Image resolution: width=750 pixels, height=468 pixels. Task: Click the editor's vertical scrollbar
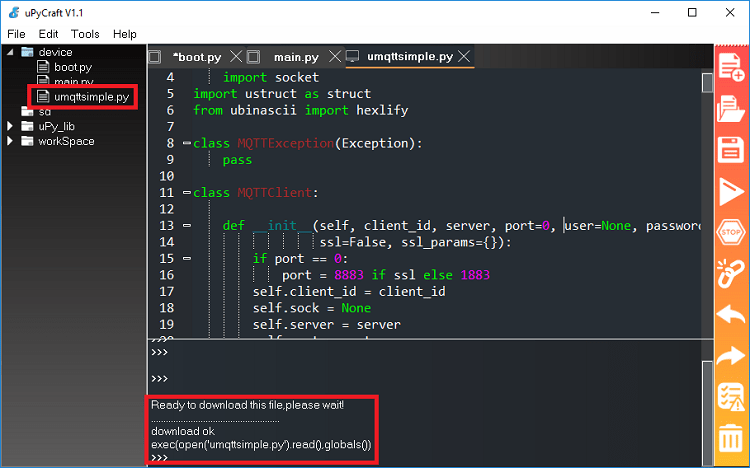point(706,200)
